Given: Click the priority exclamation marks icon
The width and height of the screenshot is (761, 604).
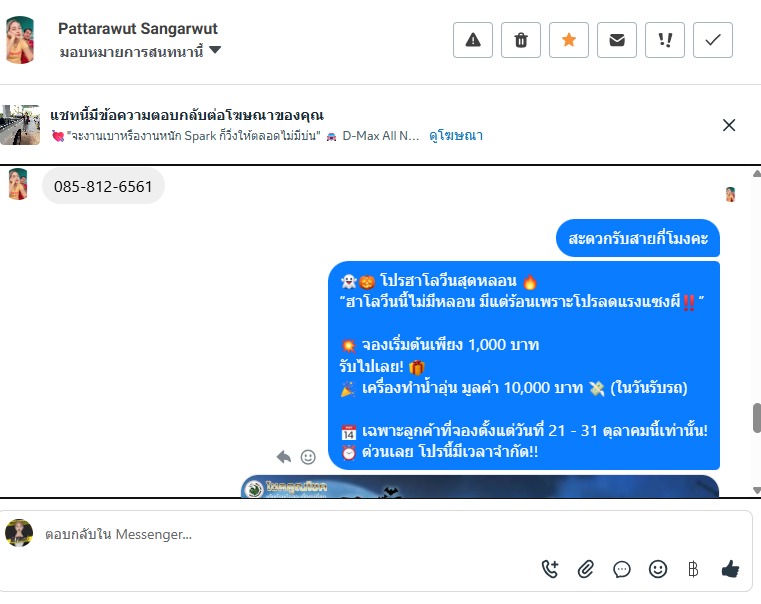Looking at the screenshot, I should tap(665, 40).
